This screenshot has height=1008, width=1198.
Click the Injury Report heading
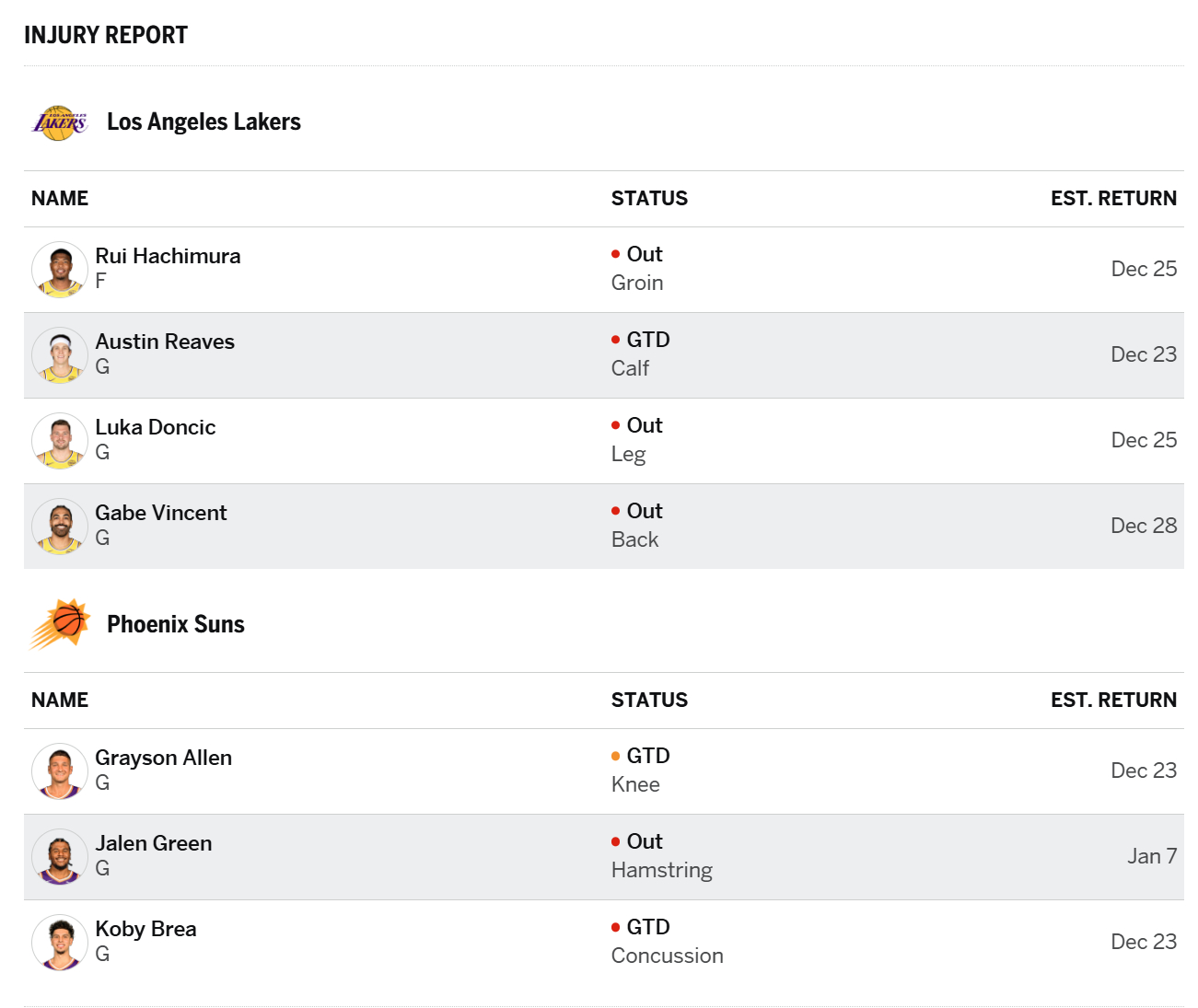point(106,35)
